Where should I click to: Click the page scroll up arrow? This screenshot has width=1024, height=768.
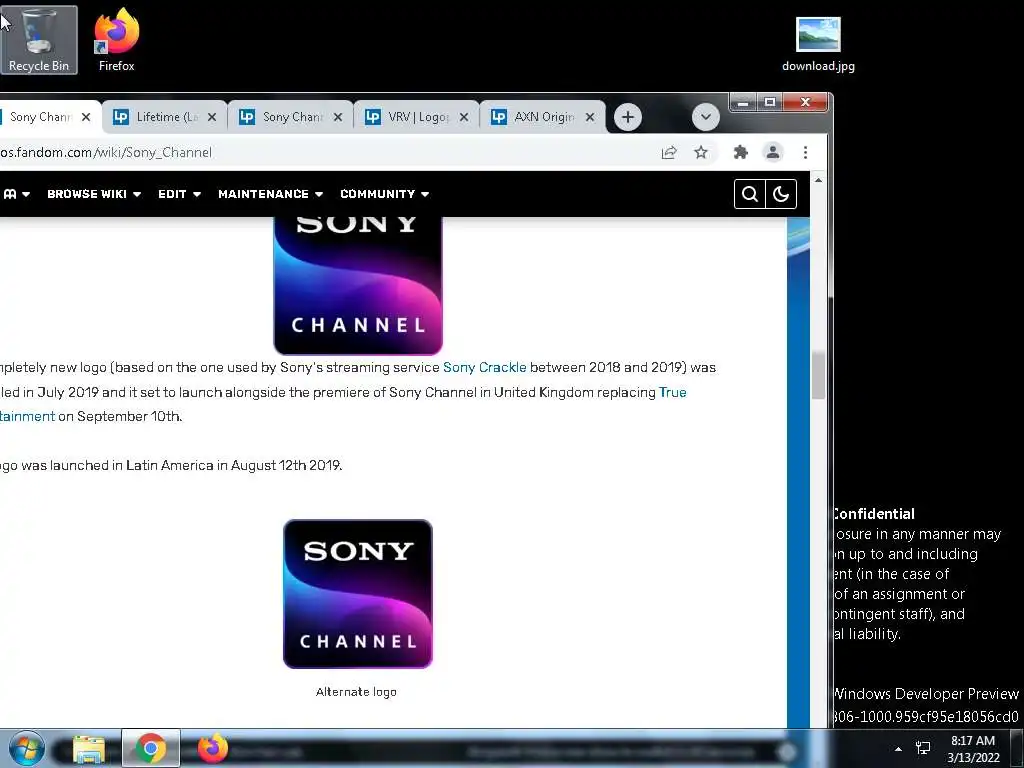(x=818, y=180)
